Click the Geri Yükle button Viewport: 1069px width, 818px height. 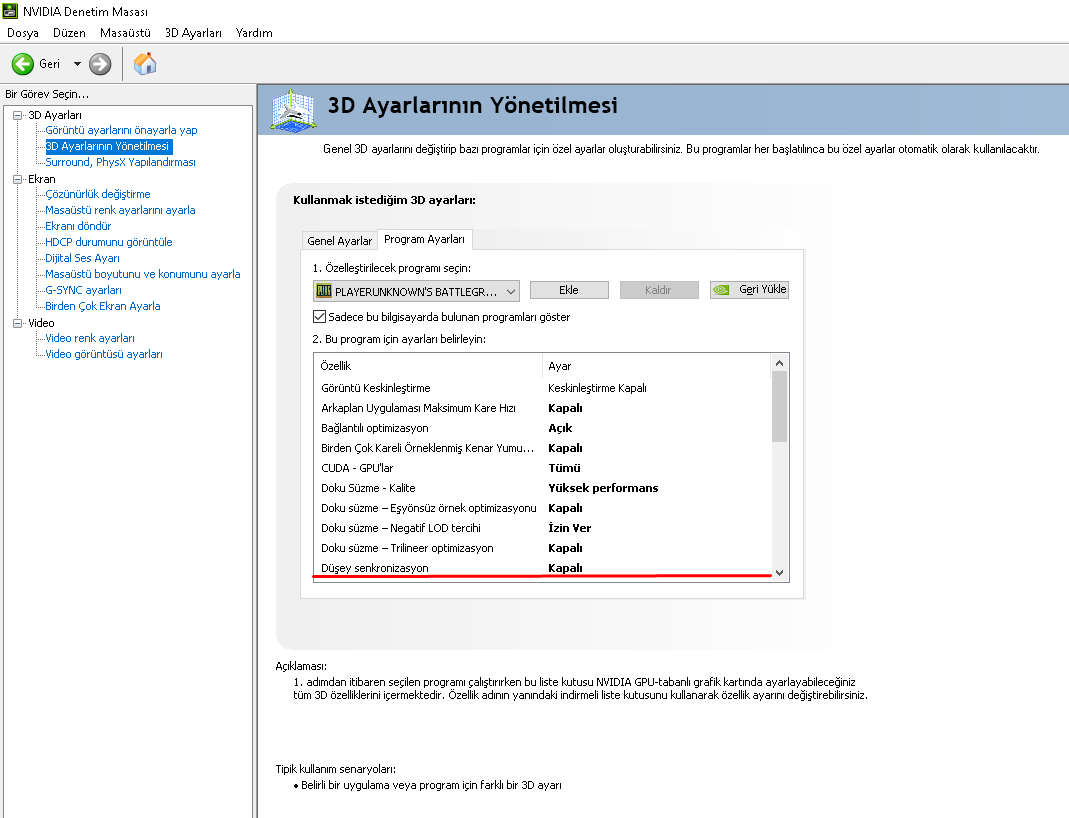pos(749,290)
